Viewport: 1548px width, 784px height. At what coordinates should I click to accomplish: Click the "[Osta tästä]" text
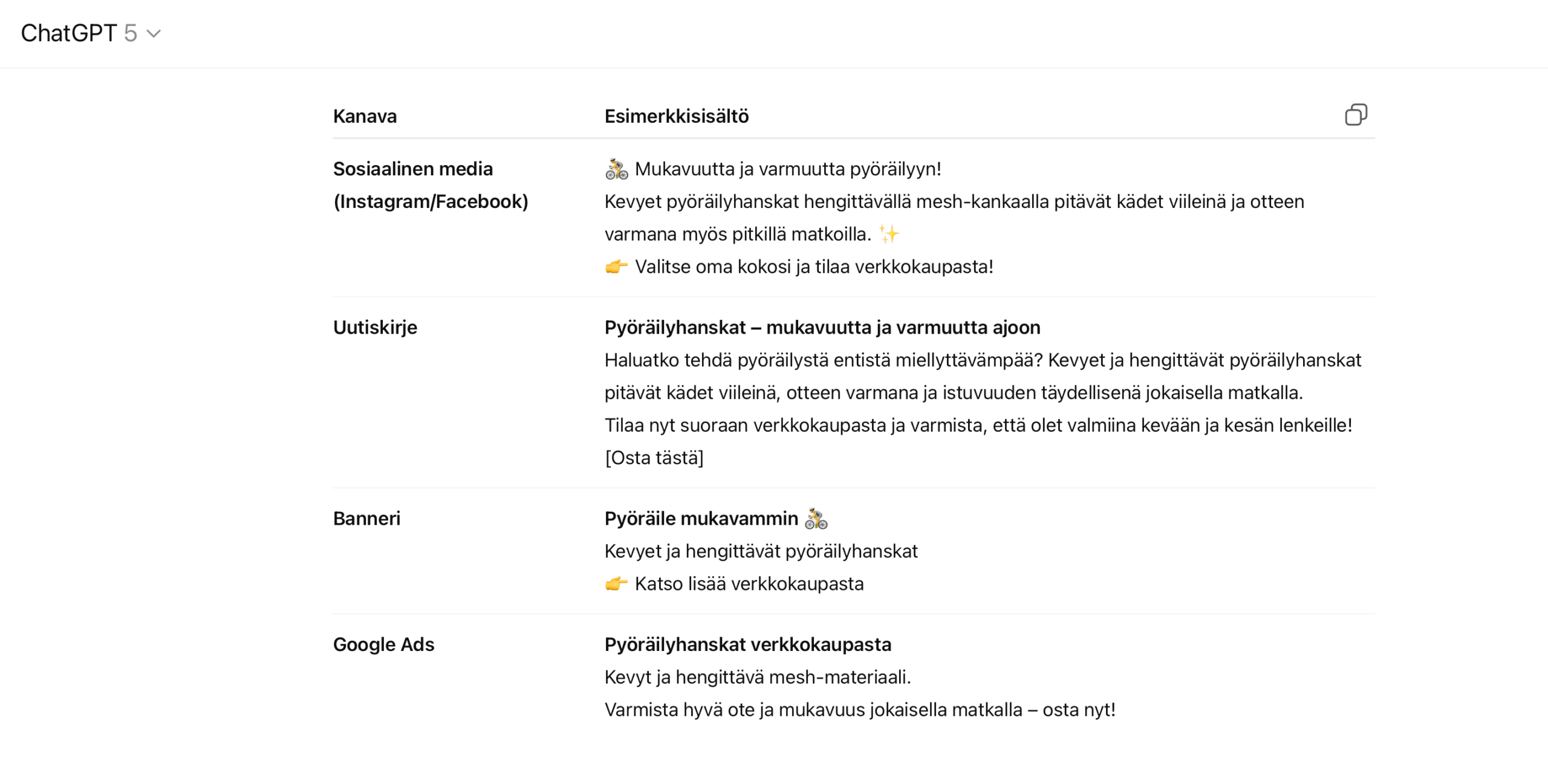click(x=654, y=458)
